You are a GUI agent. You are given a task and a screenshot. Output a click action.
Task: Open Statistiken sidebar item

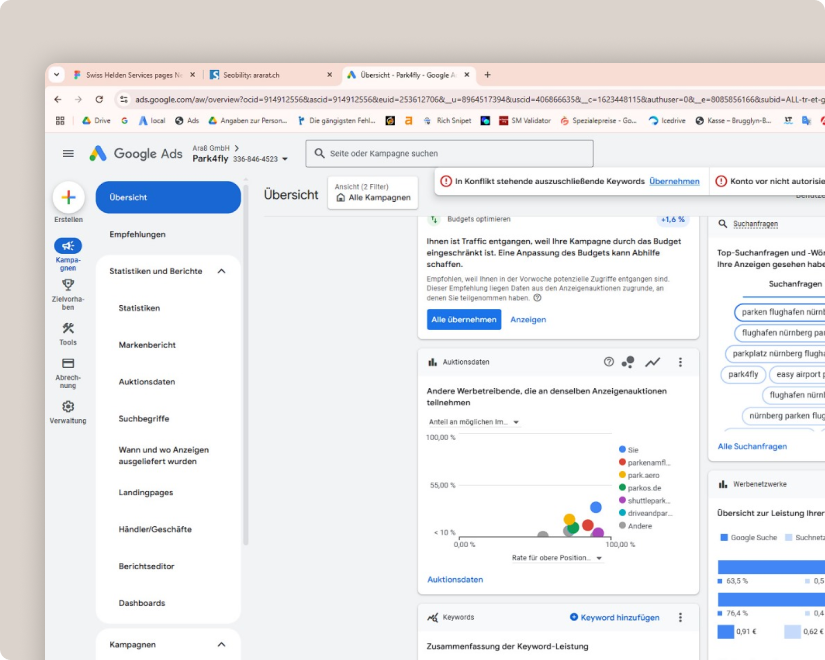pyautogui.click(x=139, y=308)
